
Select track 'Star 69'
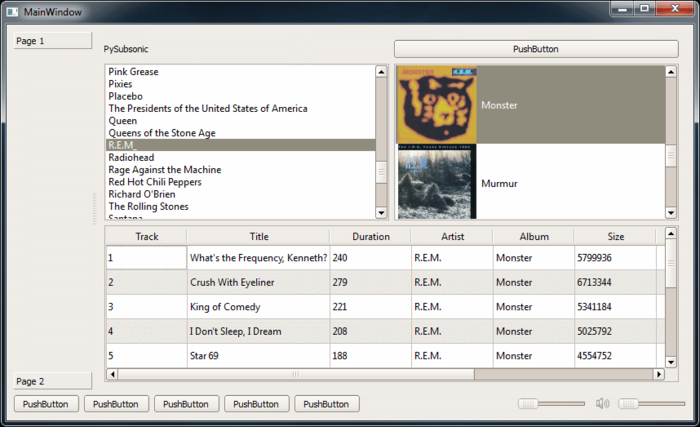(258, 356)
